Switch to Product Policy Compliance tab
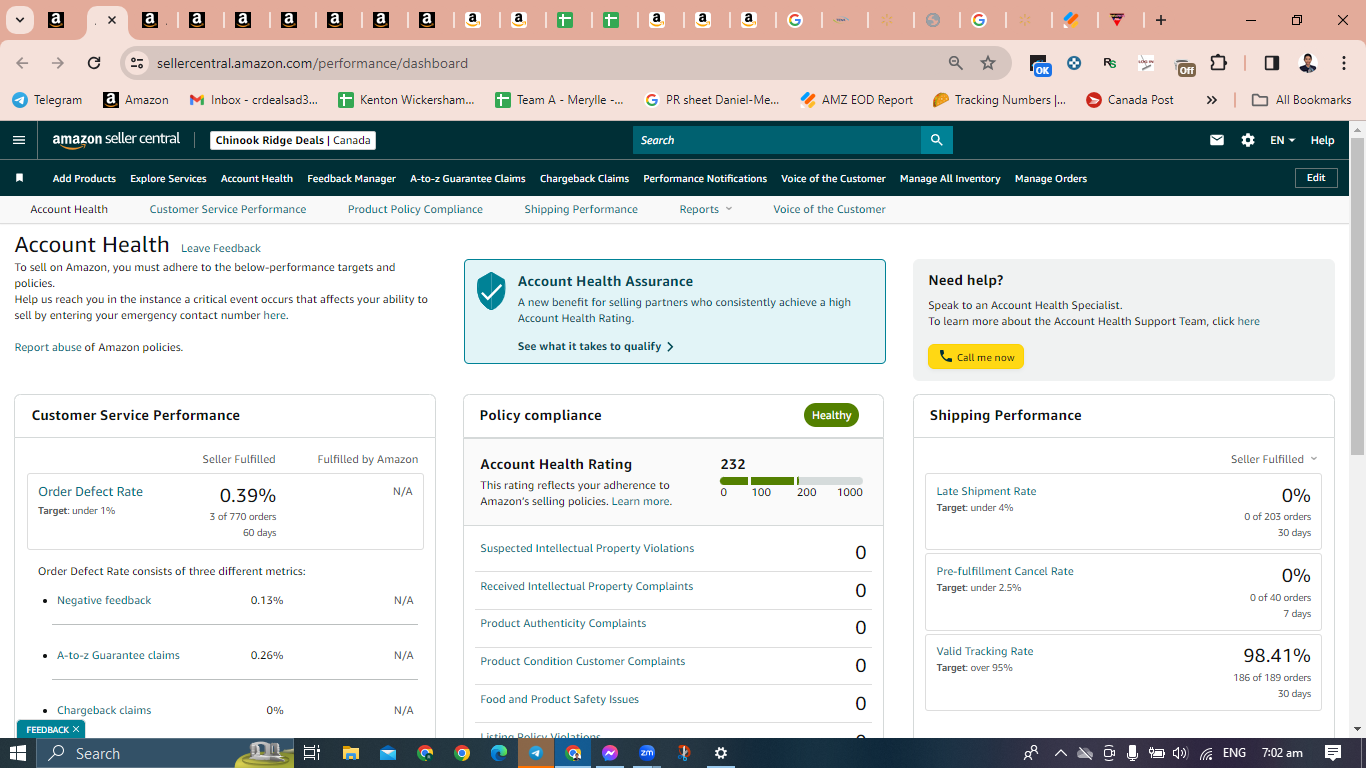1366x768 pixels. coord(415,209)
